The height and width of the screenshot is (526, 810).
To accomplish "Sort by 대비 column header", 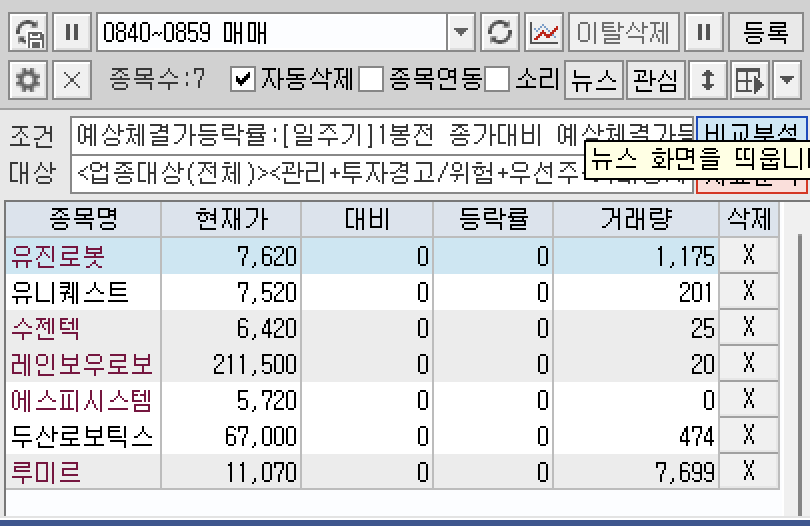I will pyautogui.click(x=367, y=219).
